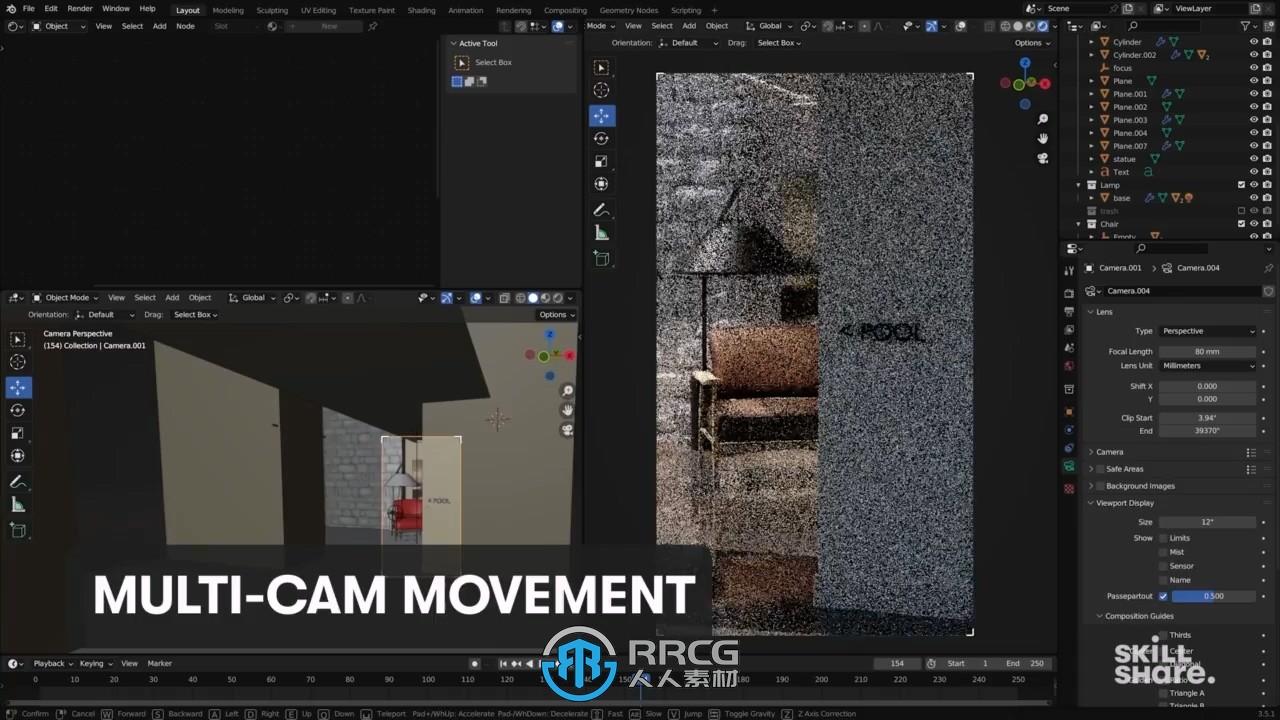Select the Move tool in the upper viewport toolbar
This screenshot has height=720, width=1280.
[601, 116]
